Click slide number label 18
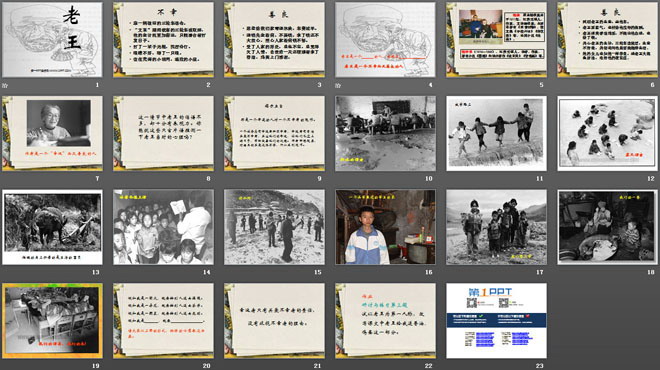Image resolution: width=660 pixels, height=370 pixels. pos(651,272)
